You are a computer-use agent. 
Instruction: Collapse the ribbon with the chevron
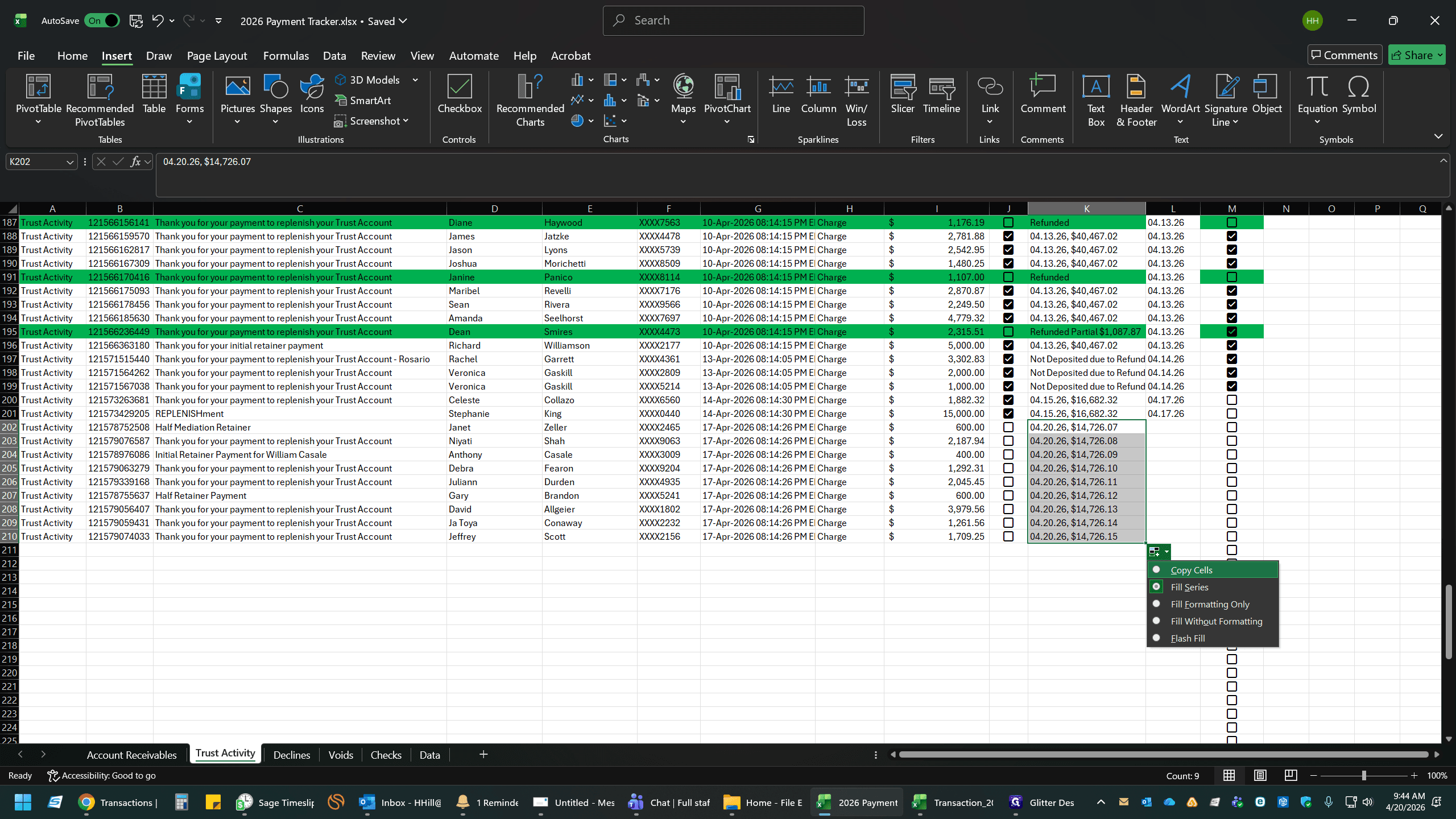point(1438,136)
